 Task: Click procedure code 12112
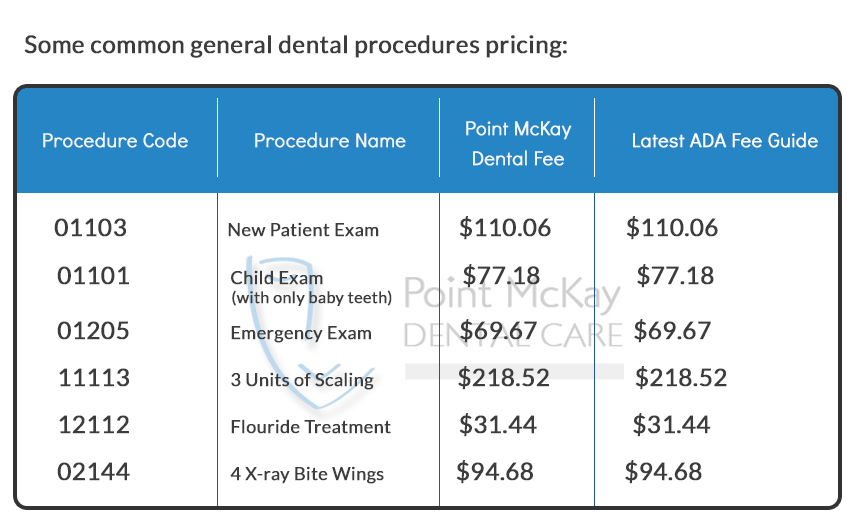pos(94,425)
